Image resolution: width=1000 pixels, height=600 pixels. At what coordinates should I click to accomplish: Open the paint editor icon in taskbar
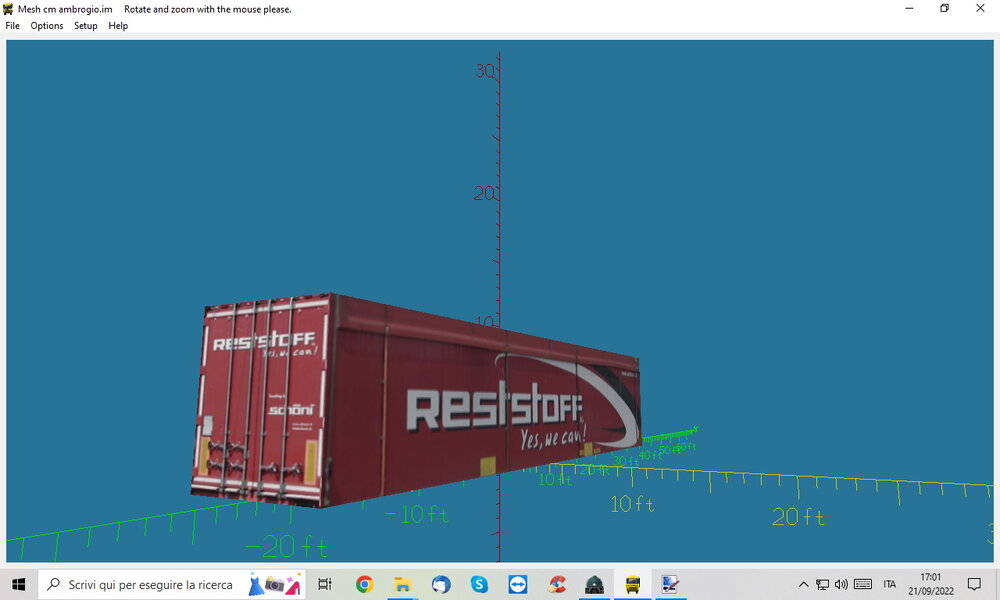pyautogui.click(x=670, y=584)
